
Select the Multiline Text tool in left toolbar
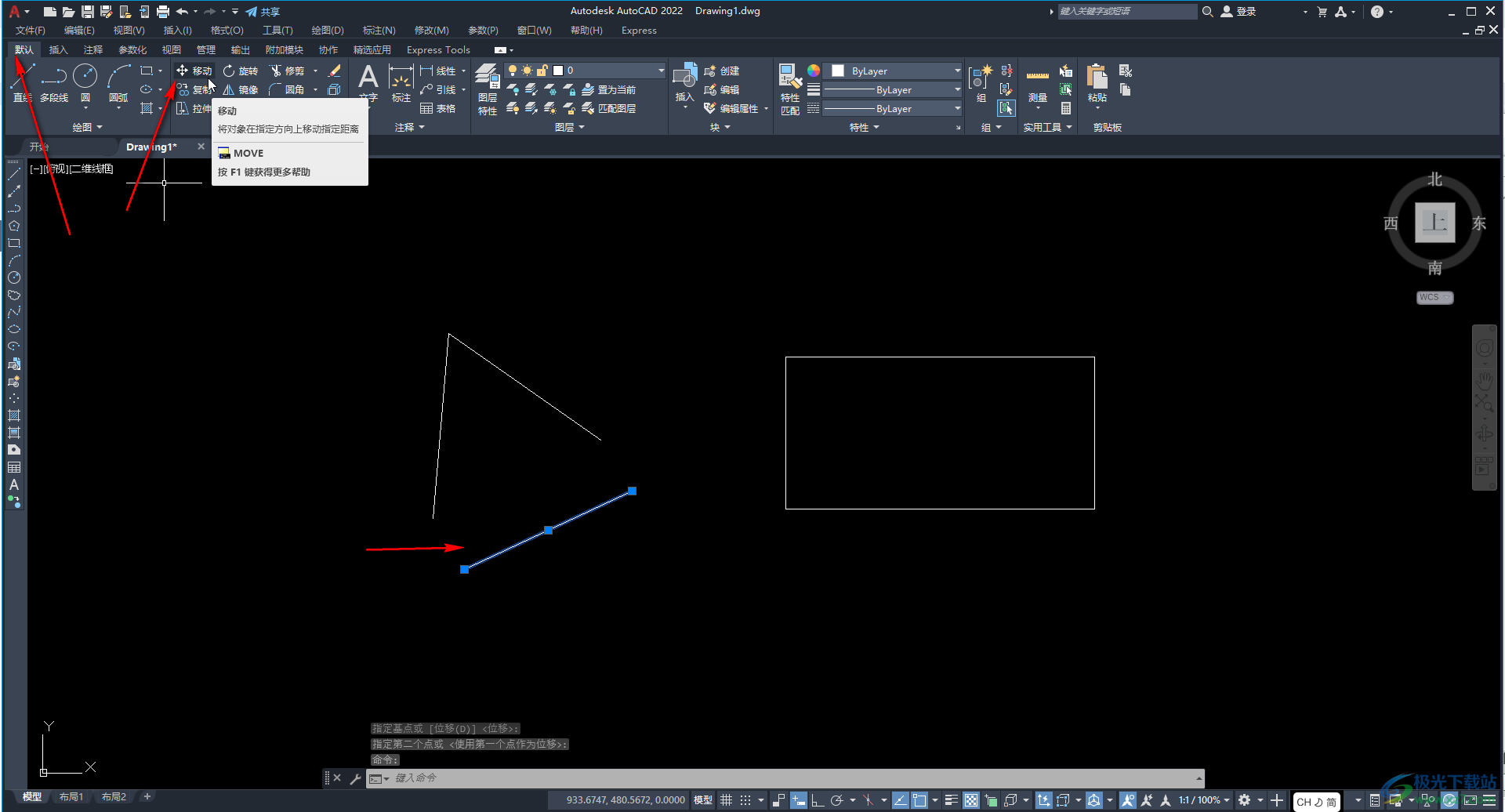[14, 484]
